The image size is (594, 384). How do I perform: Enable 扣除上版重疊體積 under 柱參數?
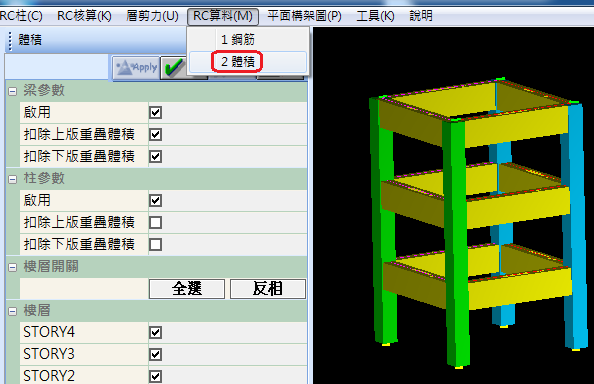click(156, 222)
